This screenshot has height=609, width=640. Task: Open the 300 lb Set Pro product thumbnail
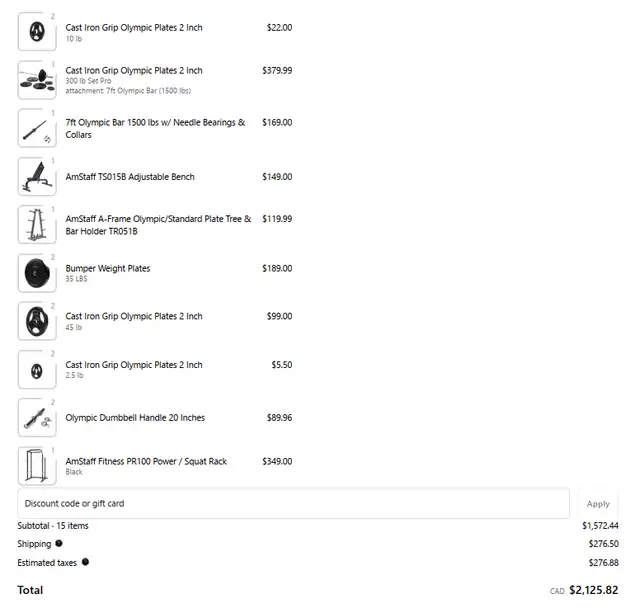pos(37,80)
